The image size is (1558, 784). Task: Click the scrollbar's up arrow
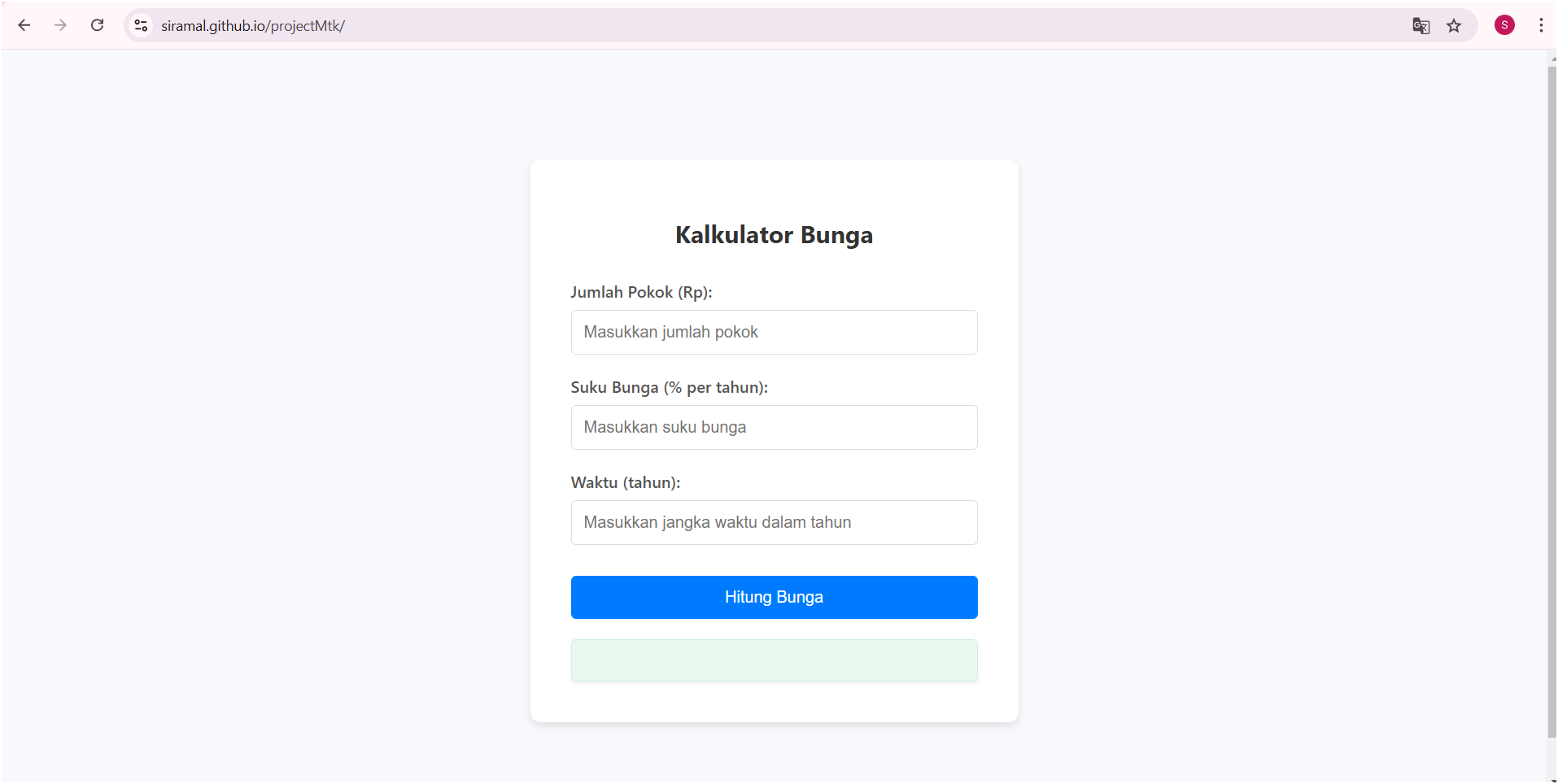(x=1553, y=59)
